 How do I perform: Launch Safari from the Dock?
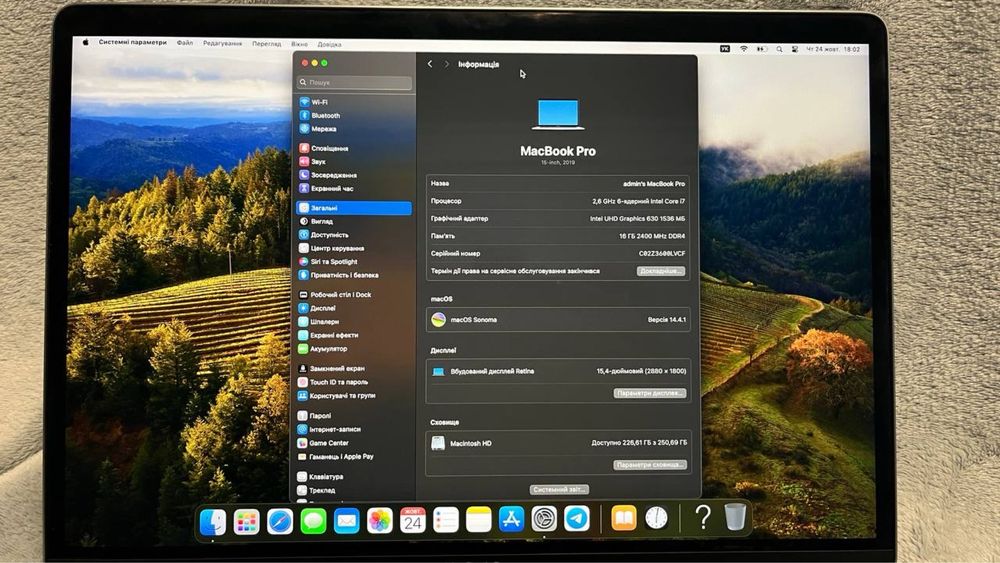pos(279,522)
